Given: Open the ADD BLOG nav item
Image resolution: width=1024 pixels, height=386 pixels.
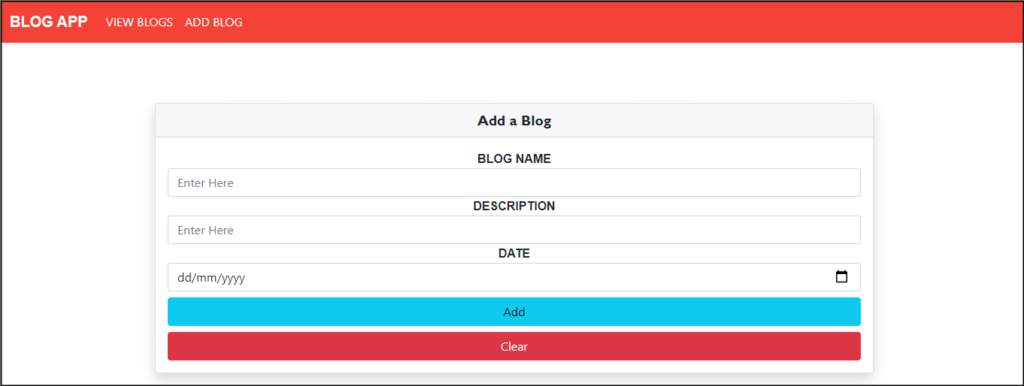Looking at the screenshot, I should (214, 22).
